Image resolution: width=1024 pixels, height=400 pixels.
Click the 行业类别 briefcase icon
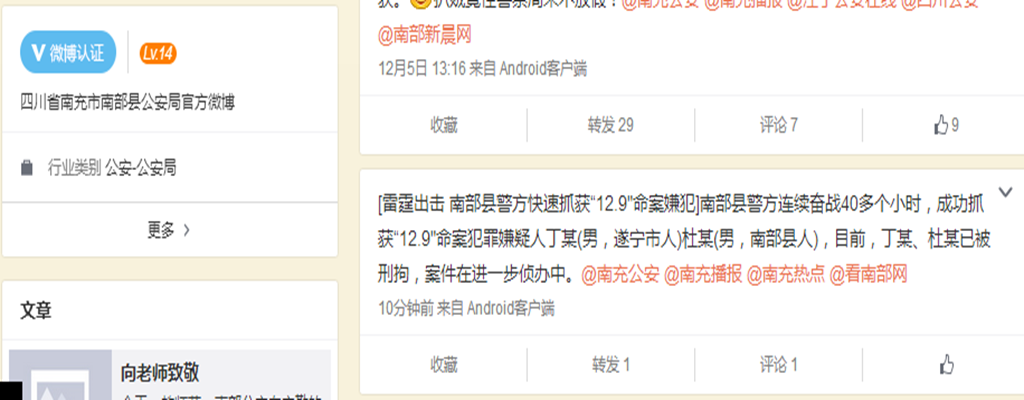click(x=27, y=168)
